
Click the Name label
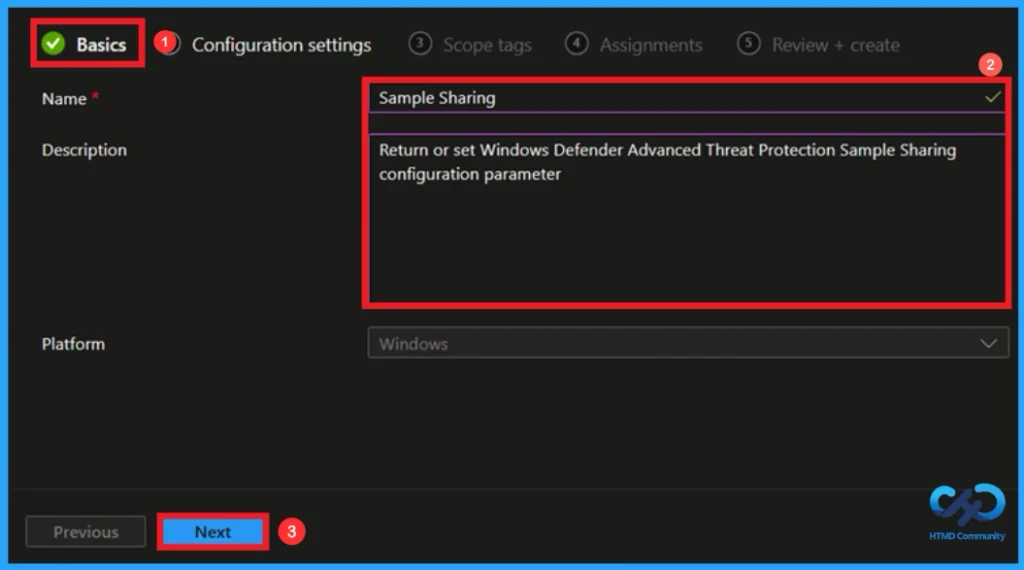pos(64,99)
